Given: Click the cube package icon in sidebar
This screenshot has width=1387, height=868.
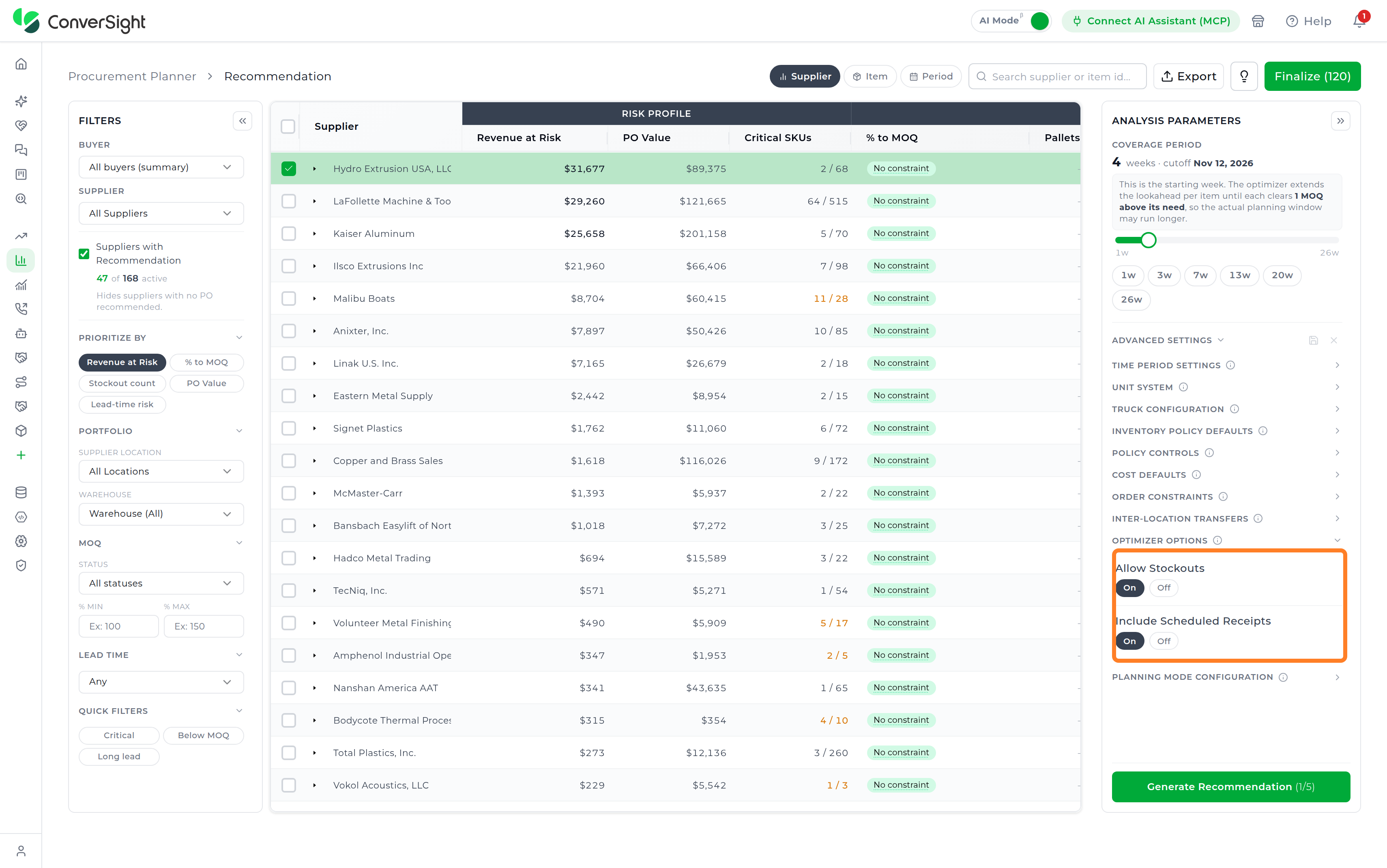Looking at the screenshot, I should tap(21, 431).
